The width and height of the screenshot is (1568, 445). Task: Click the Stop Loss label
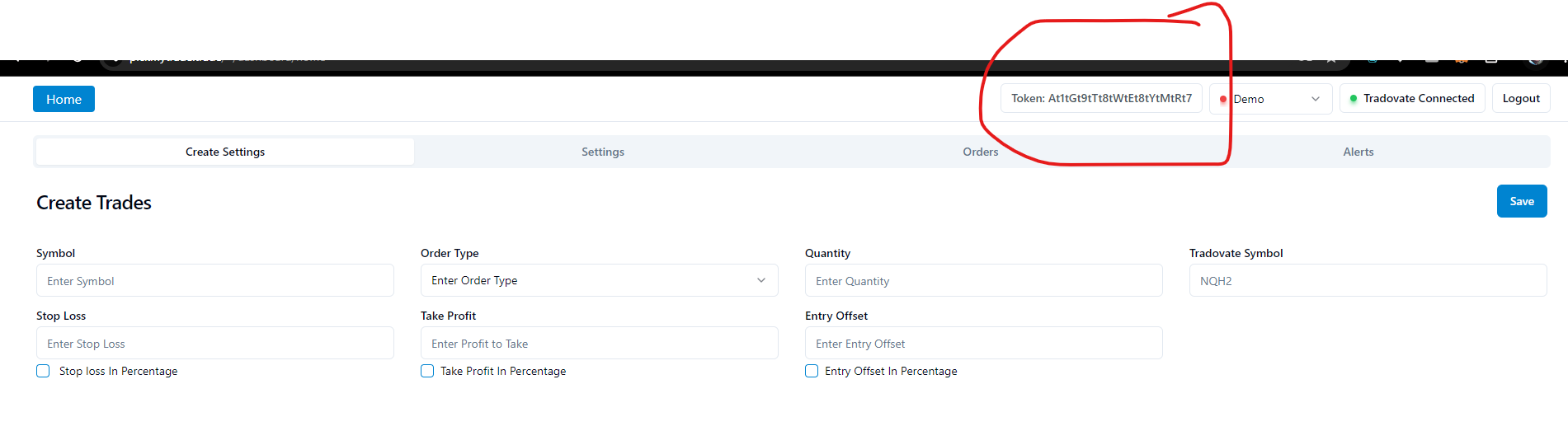point(61,316)
